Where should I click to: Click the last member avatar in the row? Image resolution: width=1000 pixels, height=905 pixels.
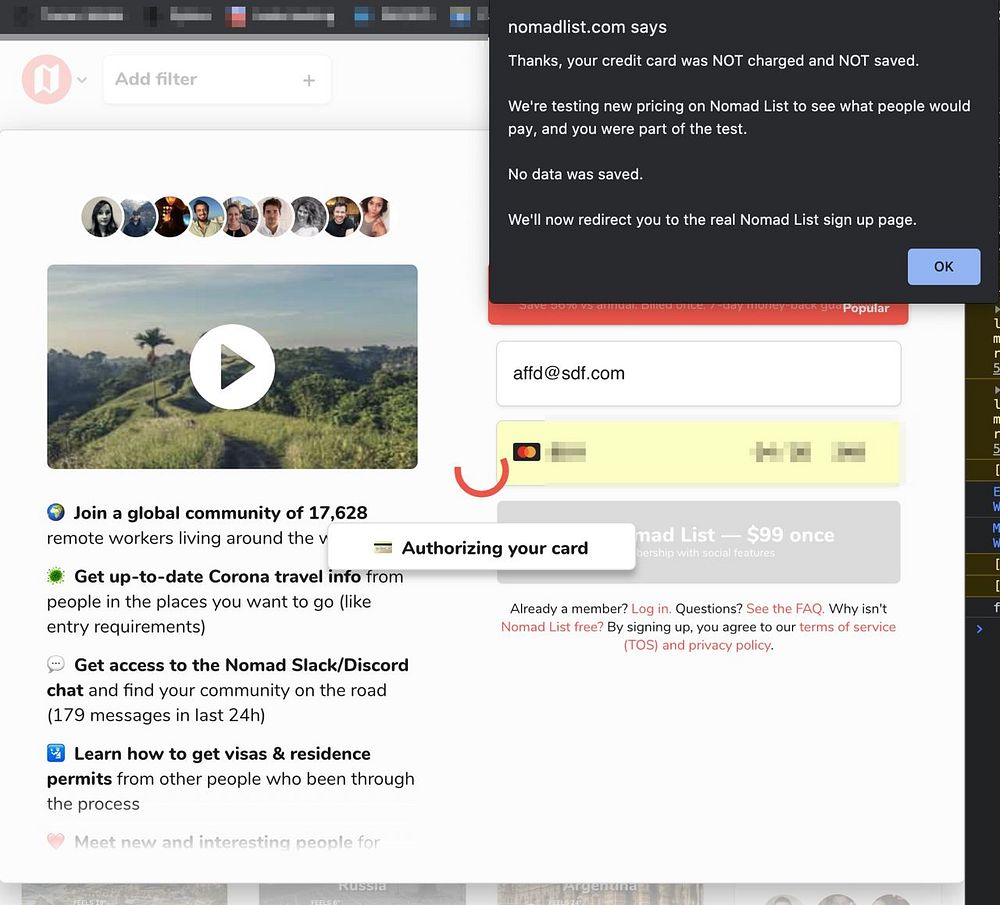click(374, 217)
